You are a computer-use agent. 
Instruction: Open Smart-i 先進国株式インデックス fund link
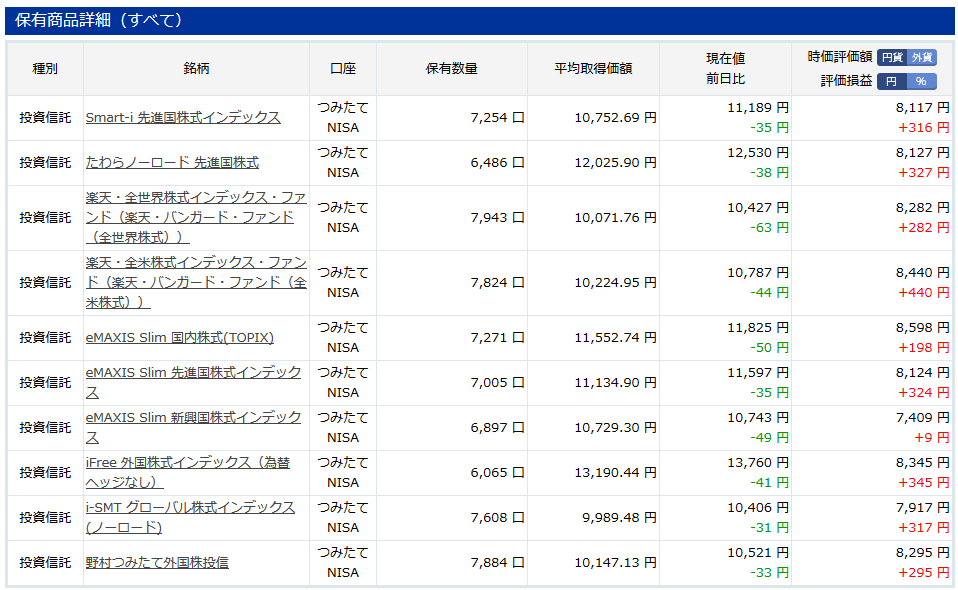pos(183,117)
